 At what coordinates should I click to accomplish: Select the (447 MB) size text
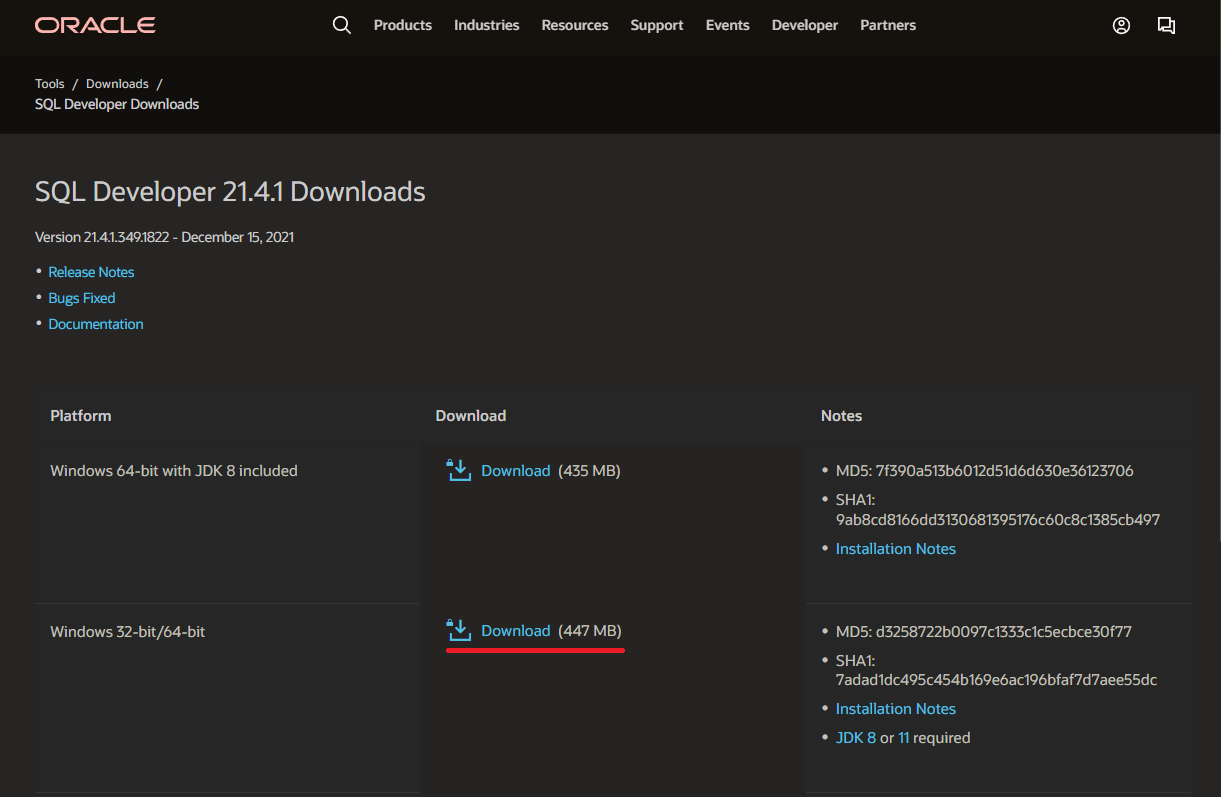point(590,630)
